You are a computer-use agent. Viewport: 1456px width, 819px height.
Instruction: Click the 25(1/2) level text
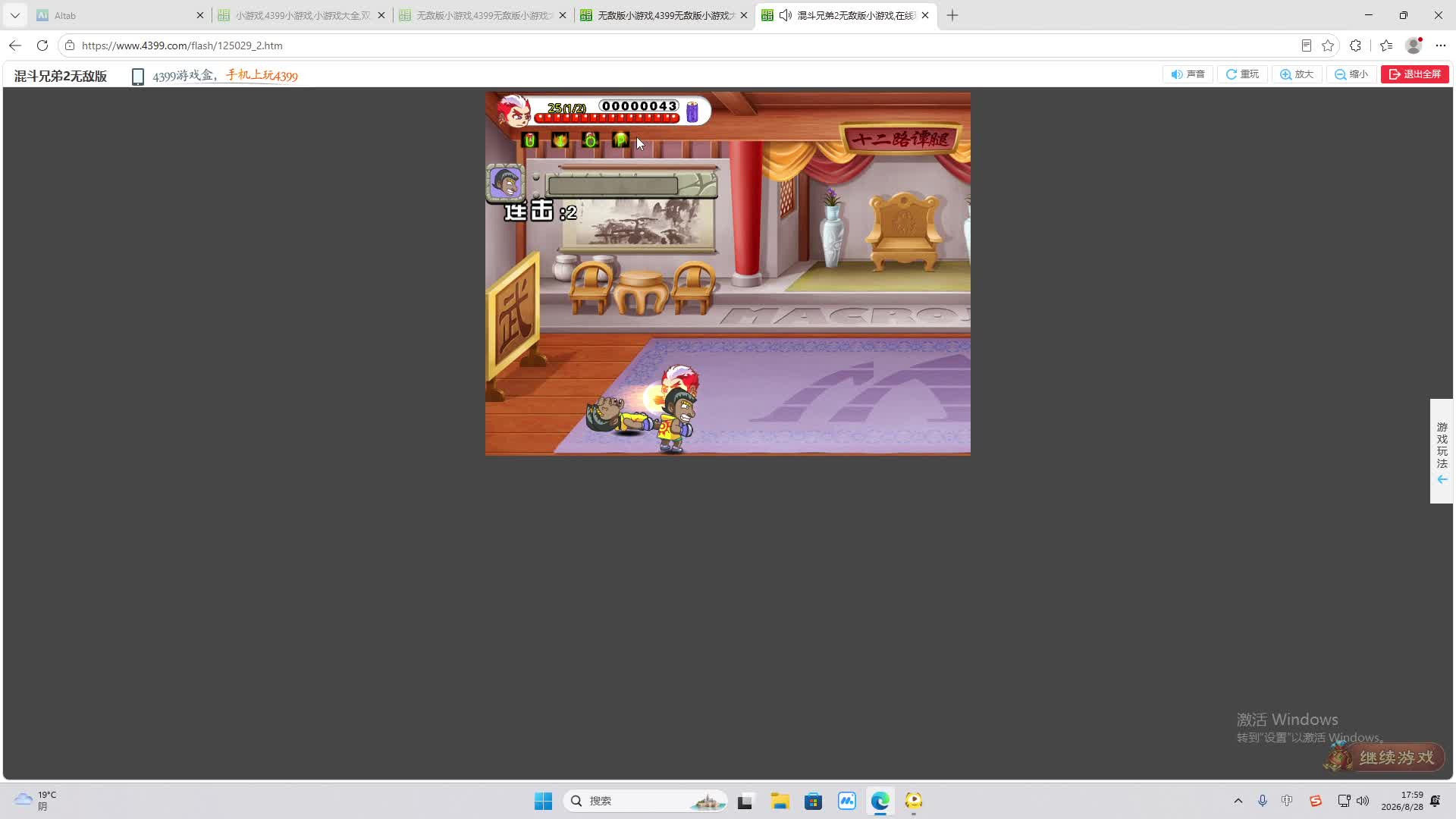566,108
